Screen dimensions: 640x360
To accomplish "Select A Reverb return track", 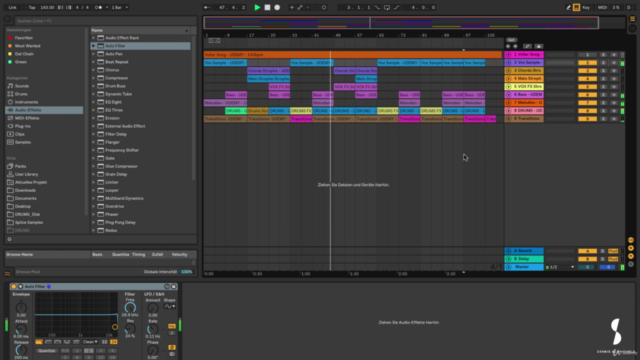I will [x=524, y=251].
